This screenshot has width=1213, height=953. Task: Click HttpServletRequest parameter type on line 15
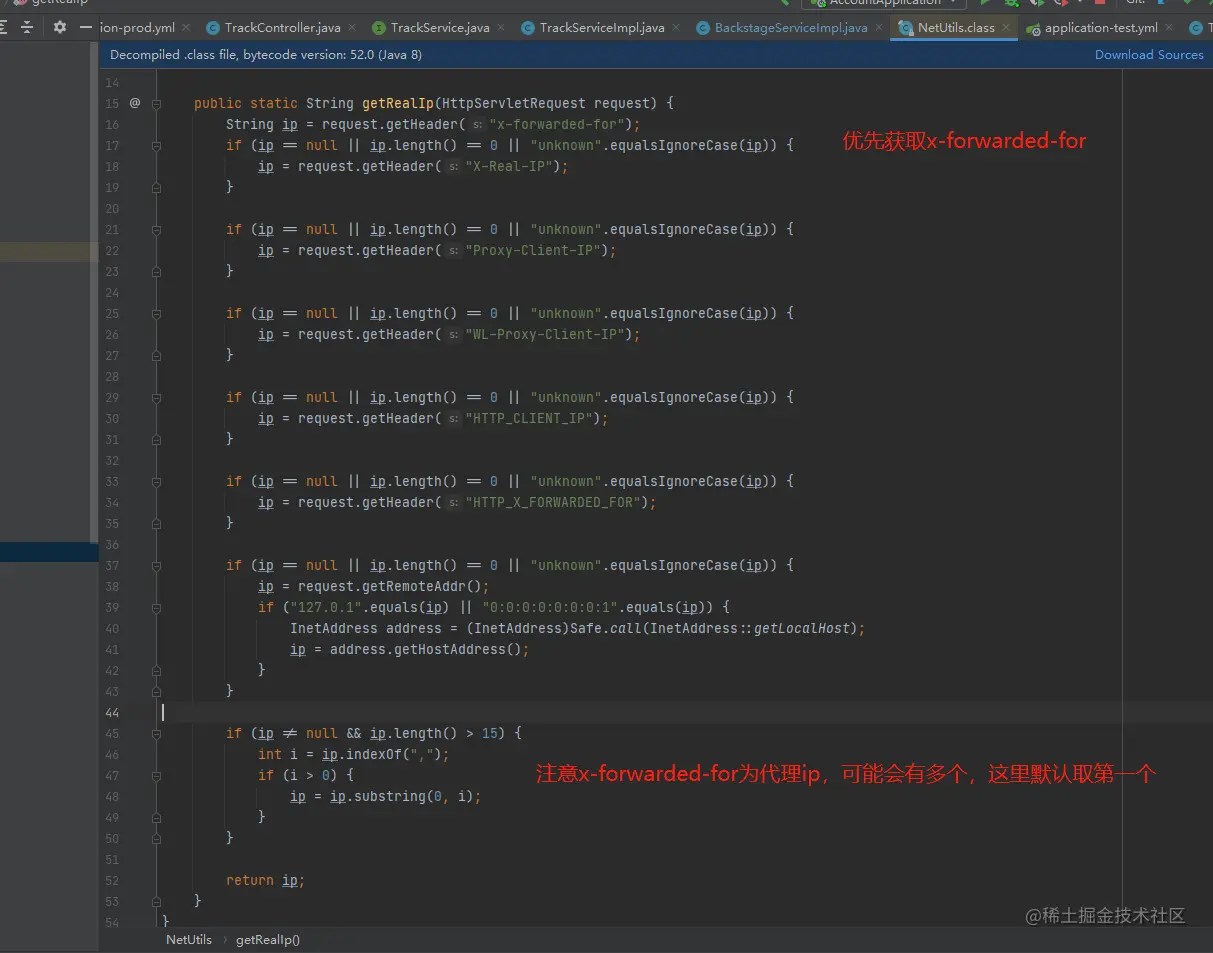(x=514, y=103)
